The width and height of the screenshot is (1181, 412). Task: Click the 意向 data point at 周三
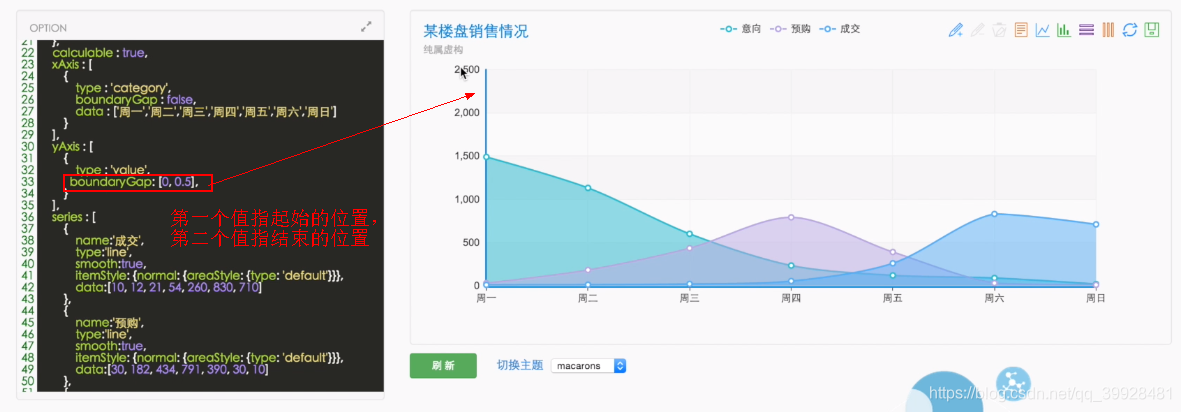click(x=689, y=233)
